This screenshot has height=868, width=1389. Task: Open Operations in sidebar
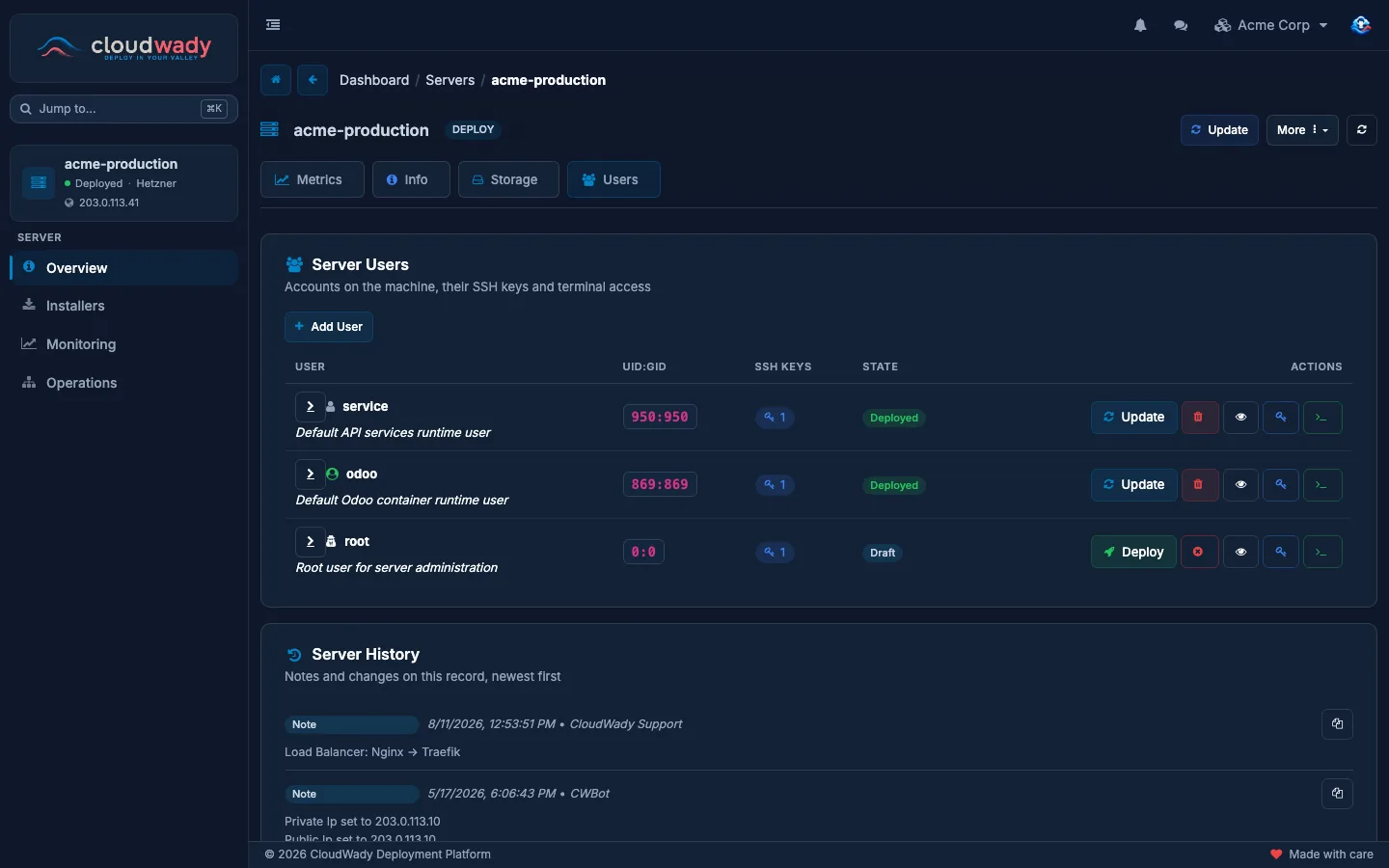pyautogui.click(x=123, y=383)
